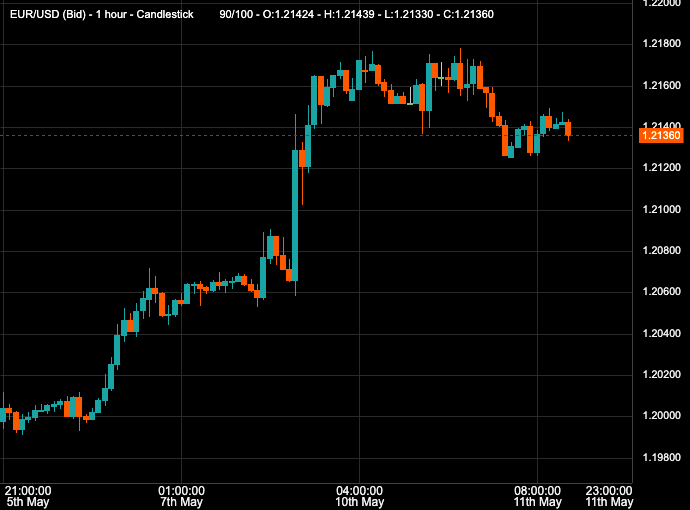
Task: Click the OHLC values readout
Action: coord(356,15)
